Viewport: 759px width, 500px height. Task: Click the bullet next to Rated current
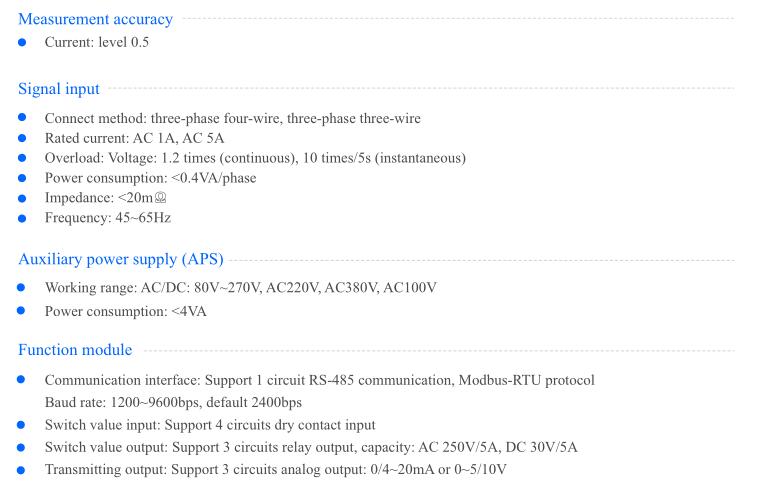point(22,138)
